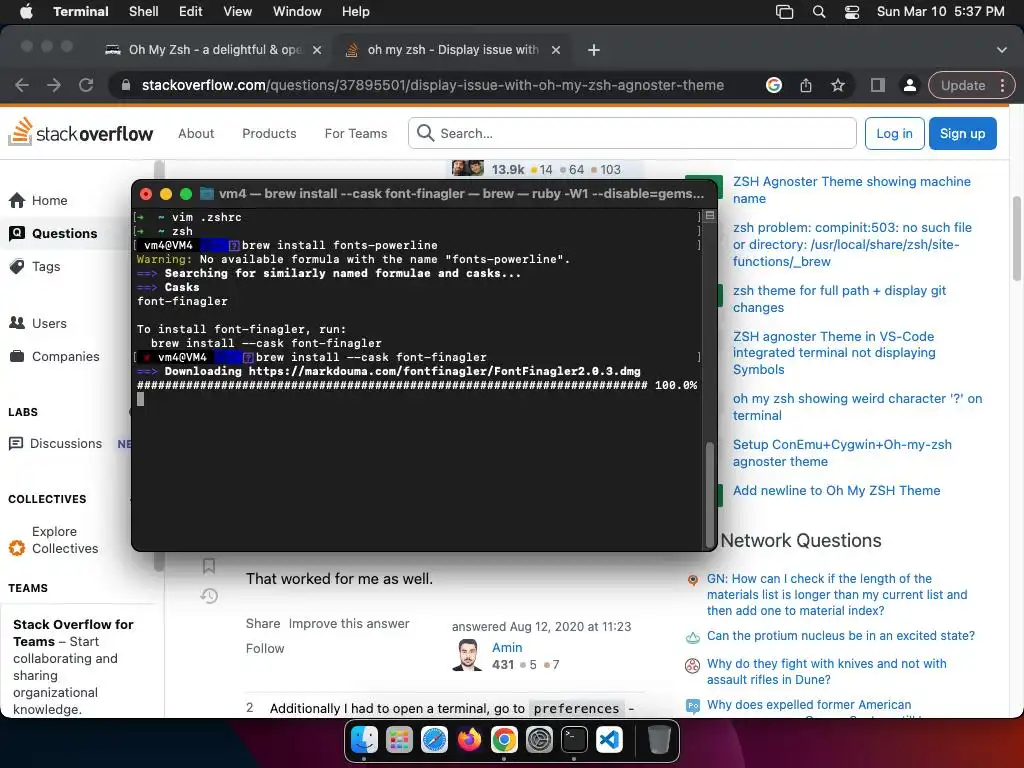The image size is (1024, 768).
Task: Click the Sign up button
Action: (x=963, y=133)
